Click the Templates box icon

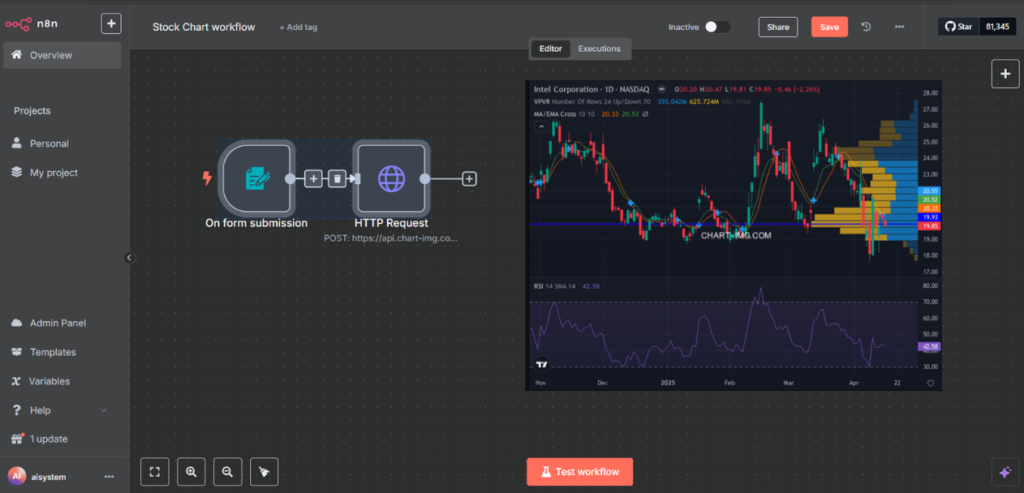point(17,352)
